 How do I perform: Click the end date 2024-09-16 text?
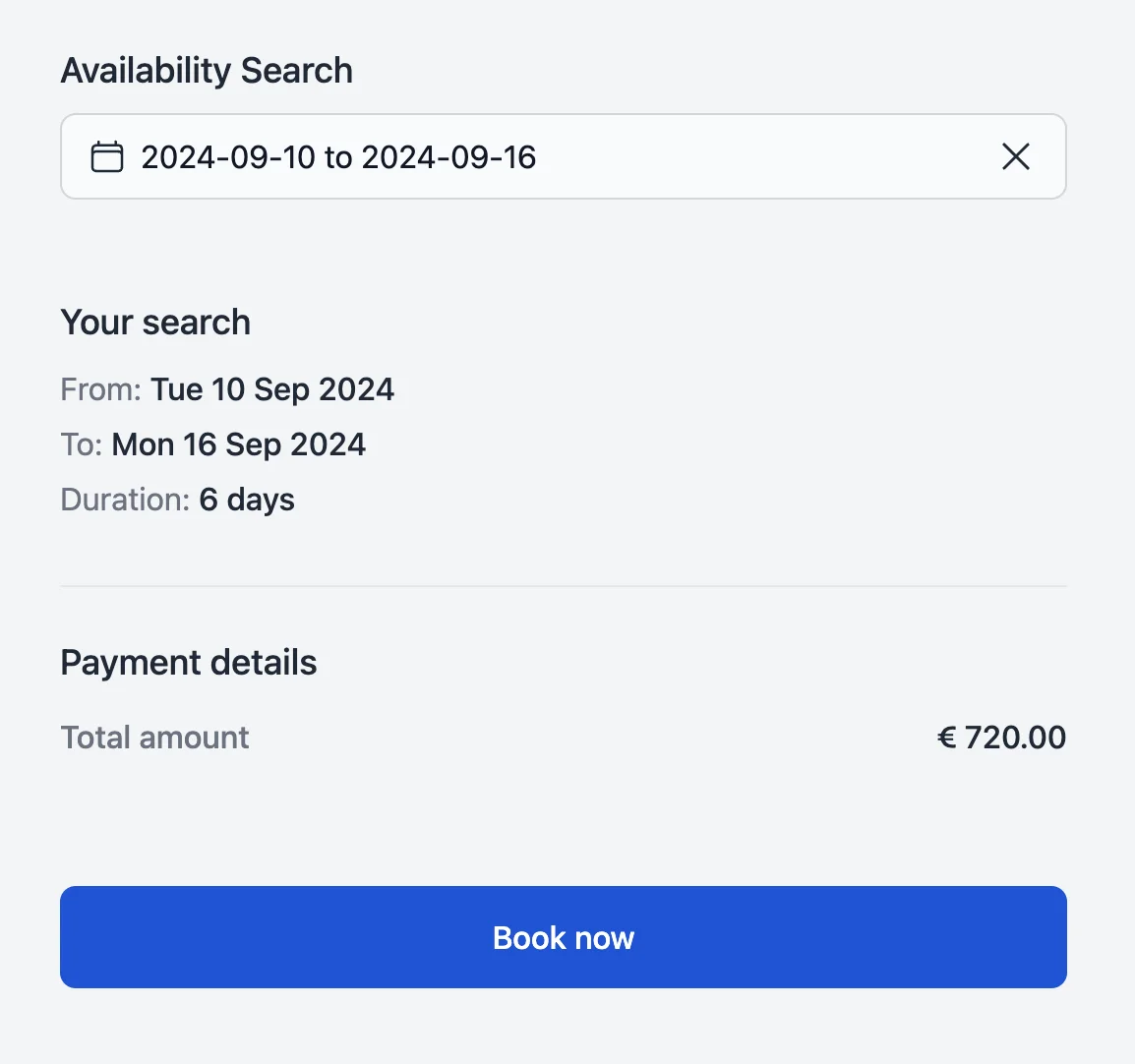pos(448,157)
